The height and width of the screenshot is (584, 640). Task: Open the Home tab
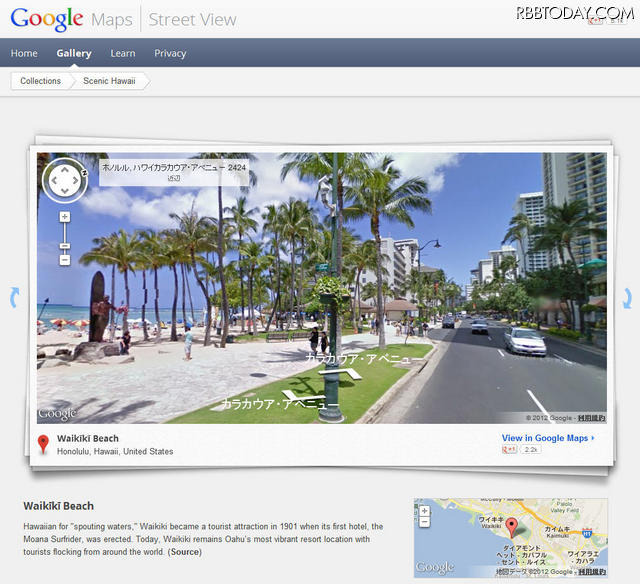point(24,53)
